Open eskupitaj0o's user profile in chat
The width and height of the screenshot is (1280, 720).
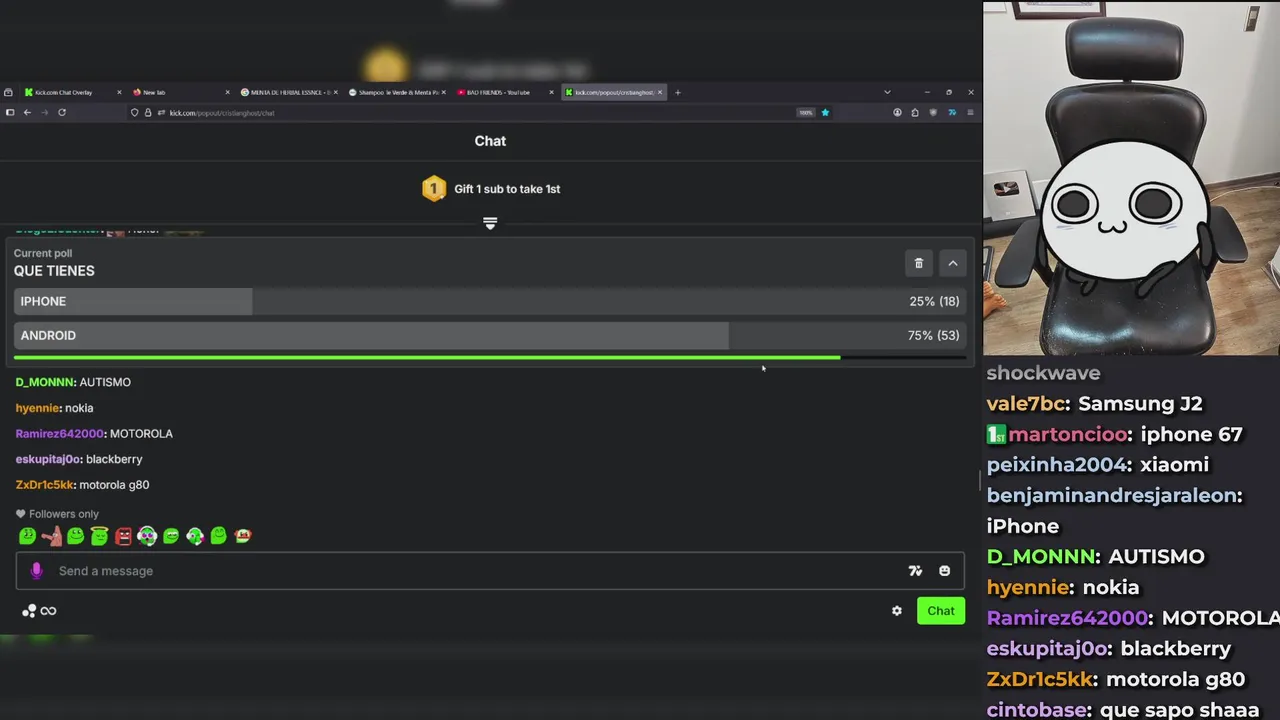pos(48,459)
